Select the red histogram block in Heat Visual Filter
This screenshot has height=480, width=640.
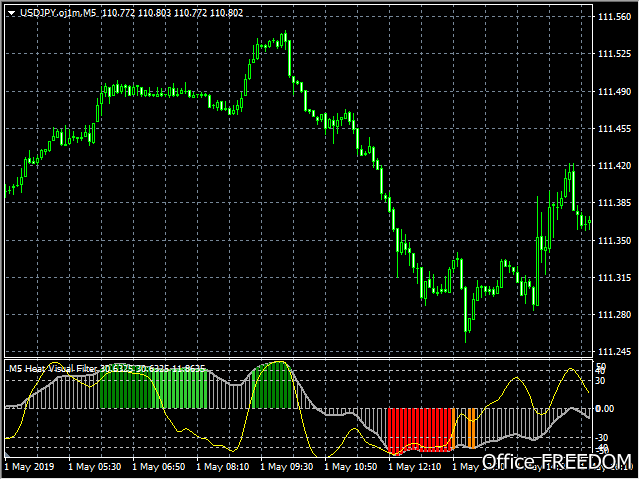[x=420, y=430]
